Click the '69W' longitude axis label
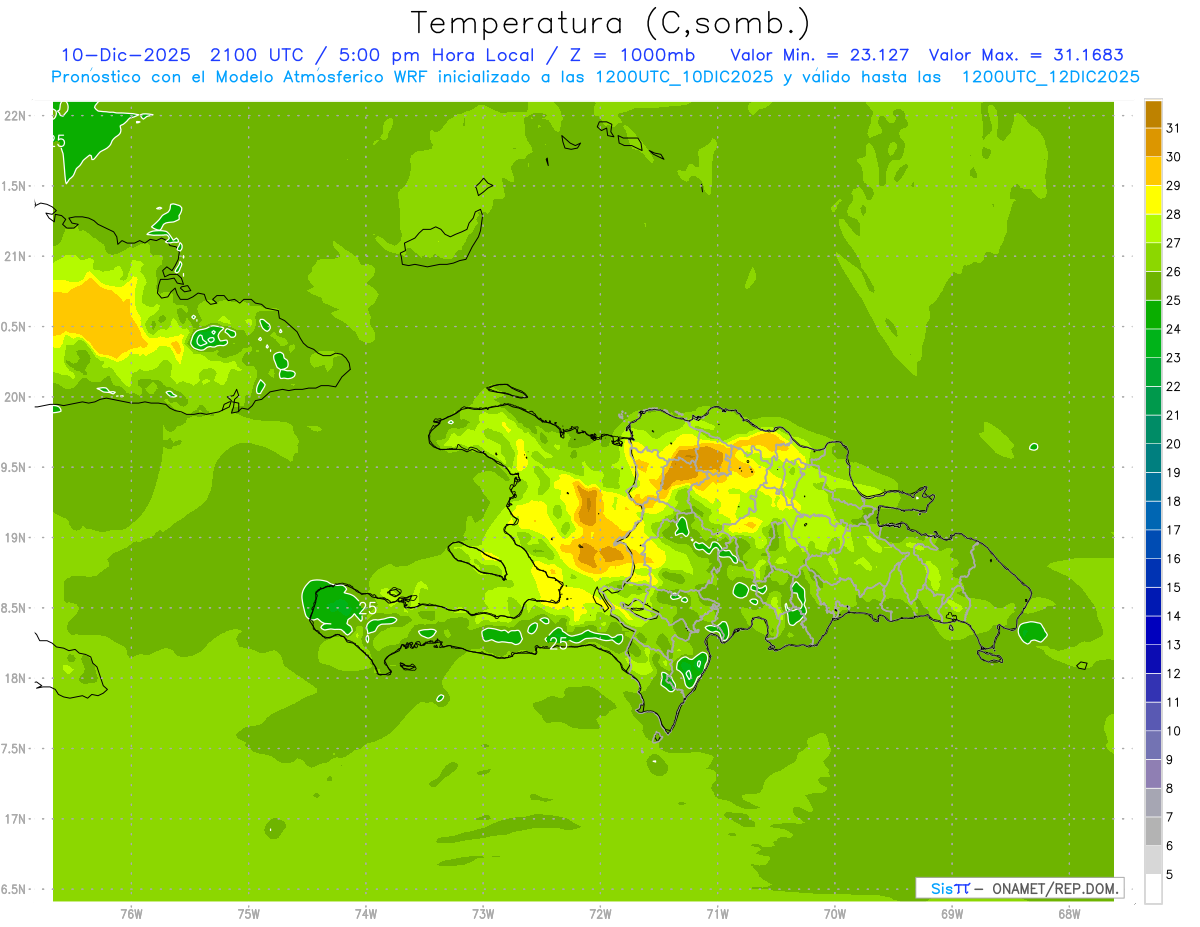 coord(952,914)
